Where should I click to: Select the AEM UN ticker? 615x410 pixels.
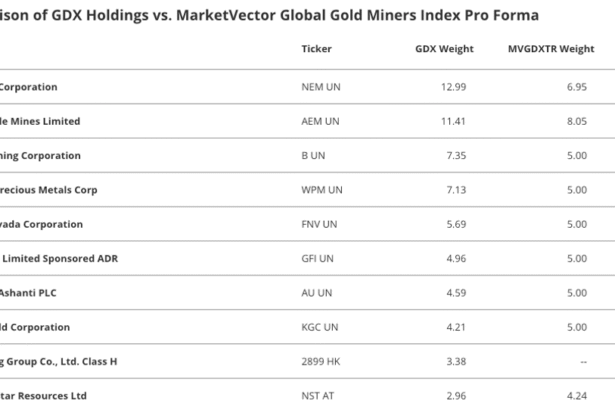coord(321,121)
